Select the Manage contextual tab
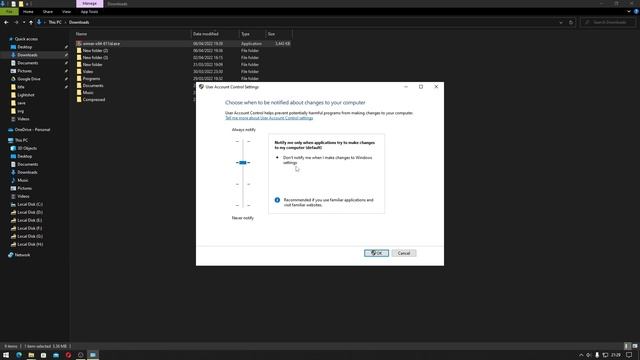Image resolution: width=640 pixels, height=360 pixels. pyautogui.click(x=89, y=4)
